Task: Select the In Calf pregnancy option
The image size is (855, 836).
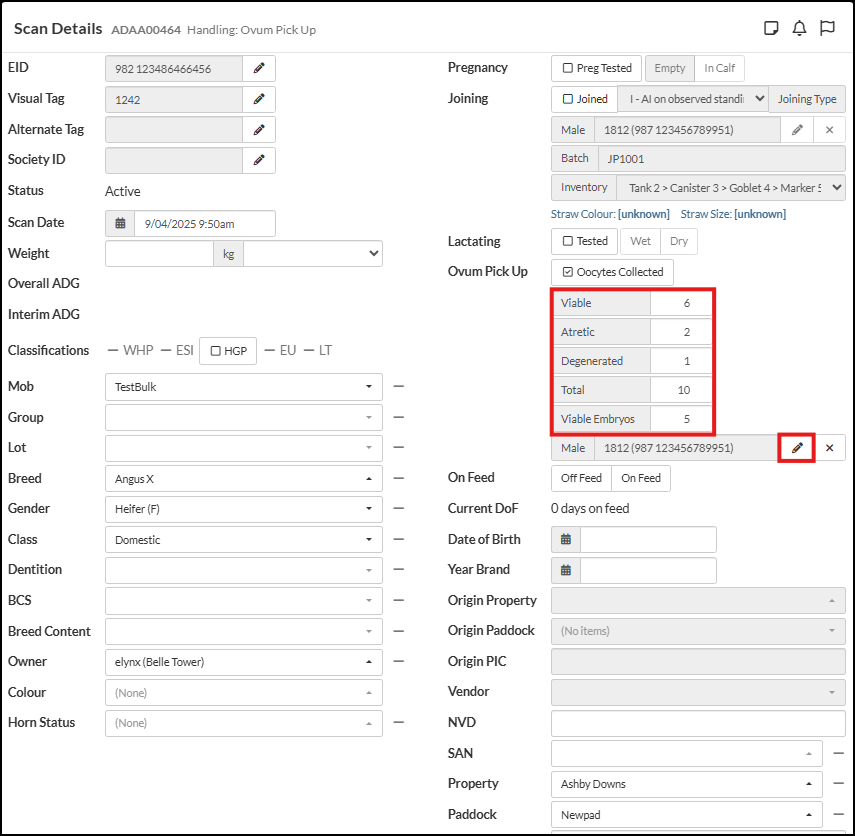Action: click(x=719, y=68)
